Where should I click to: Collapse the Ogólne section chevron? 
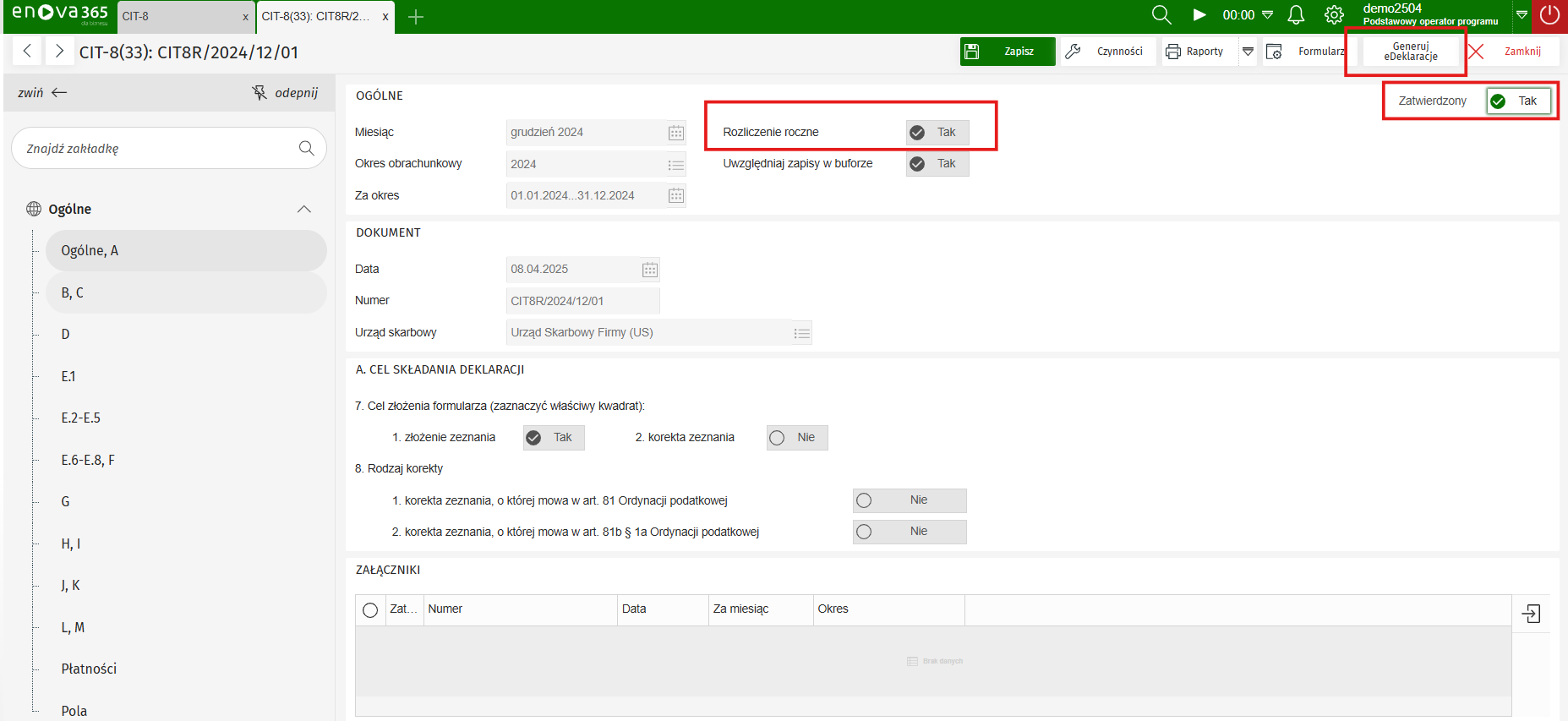click(304, 210)
